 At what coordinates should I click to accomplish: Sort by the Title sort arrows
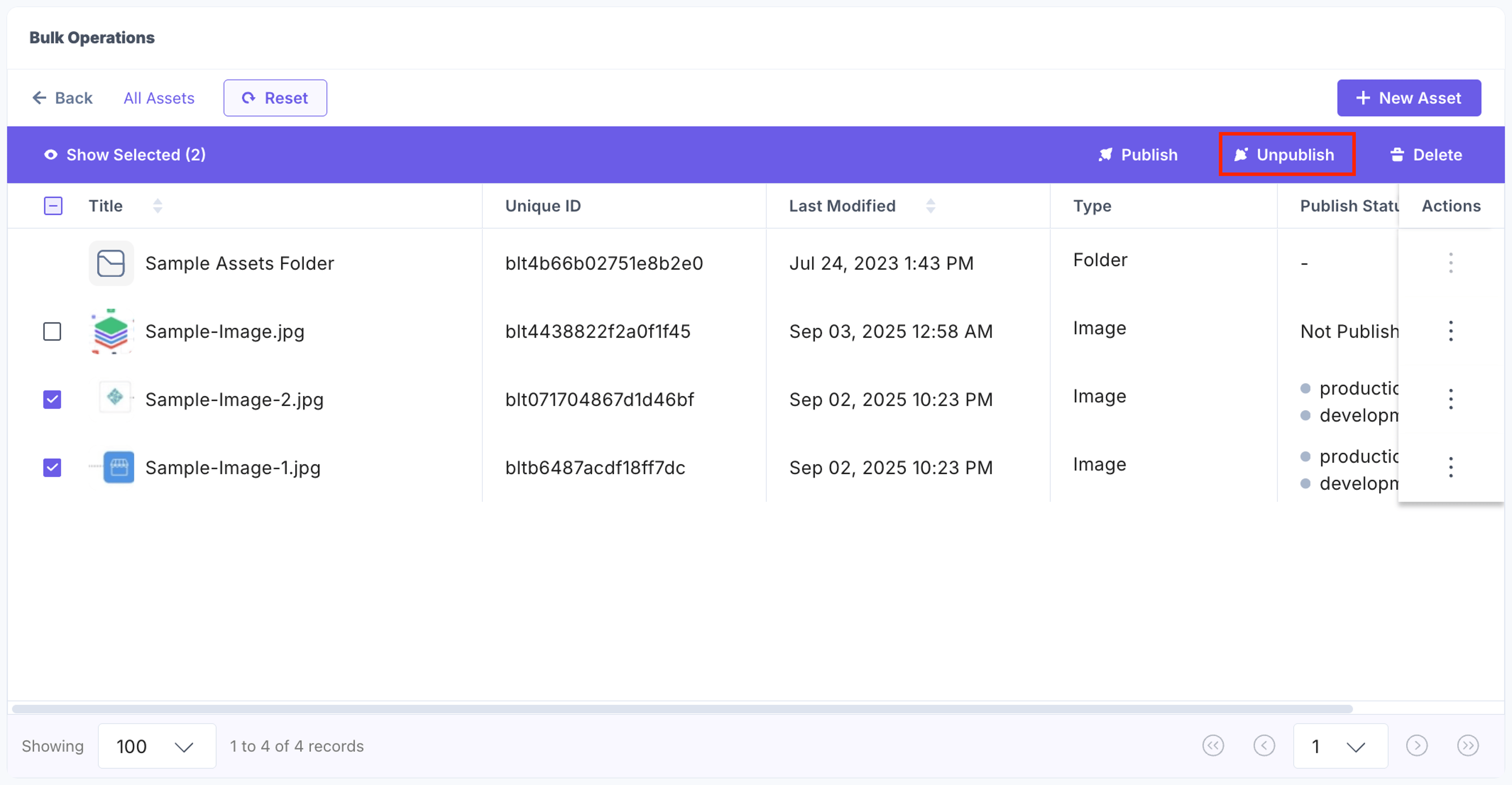tap(157, 206)
